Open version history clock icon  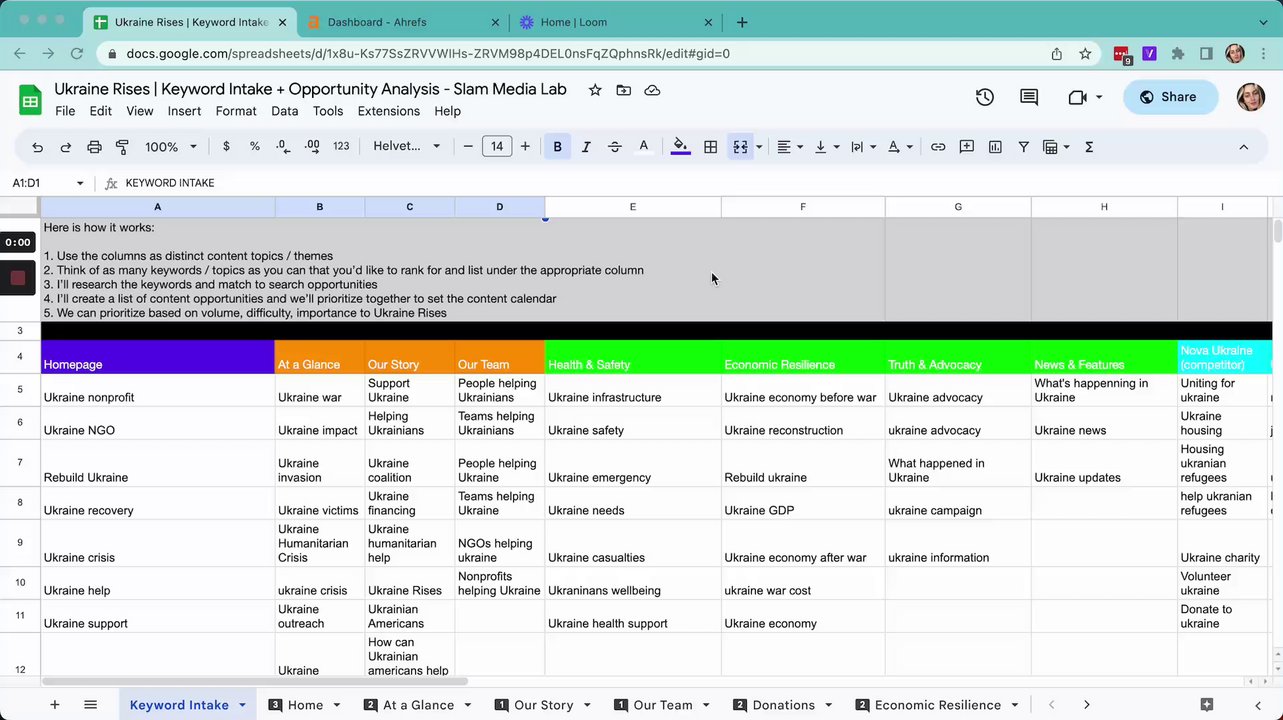point(985,97)
